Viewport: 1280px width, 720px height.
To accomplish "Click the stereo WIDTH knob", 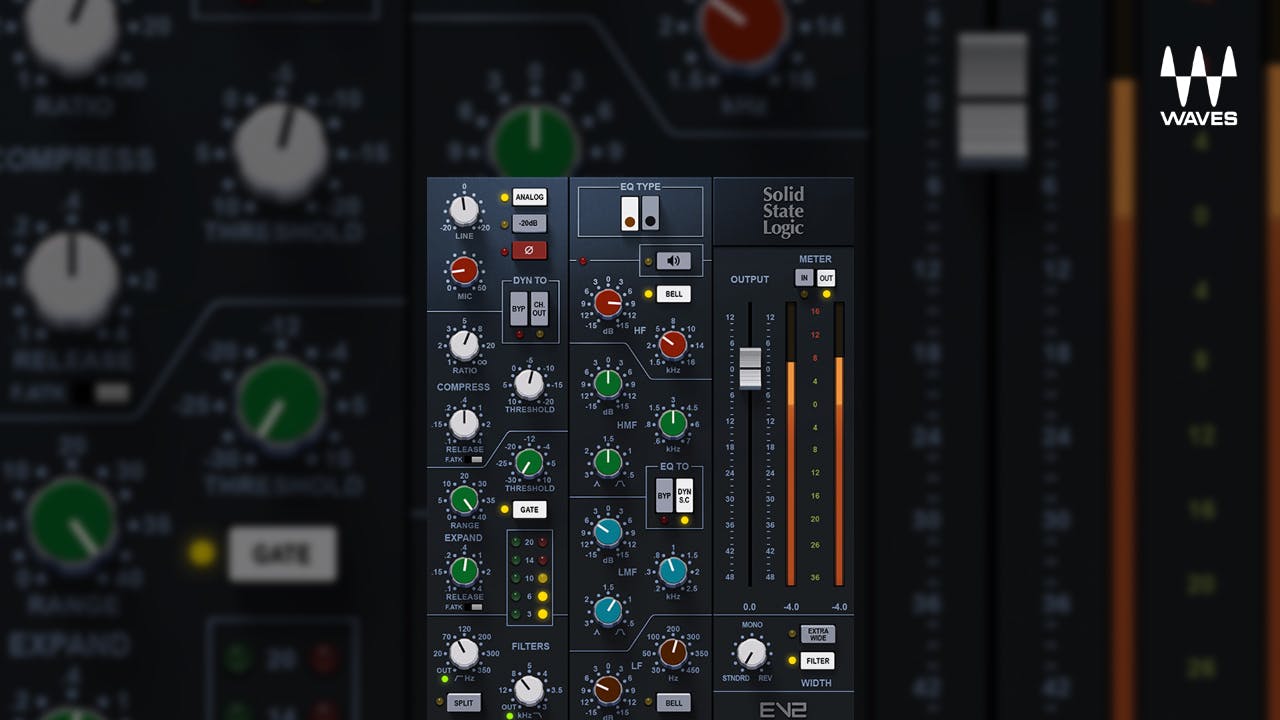I will pyautogui.click(x=752, y=653).
